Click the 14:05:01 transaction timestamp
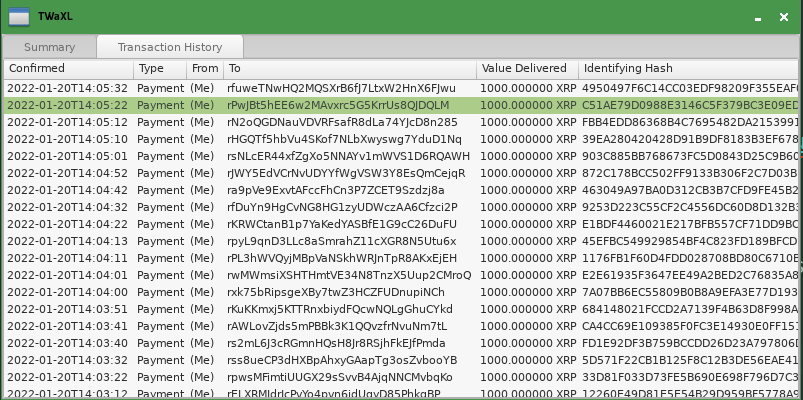 (x=68, y=156)
